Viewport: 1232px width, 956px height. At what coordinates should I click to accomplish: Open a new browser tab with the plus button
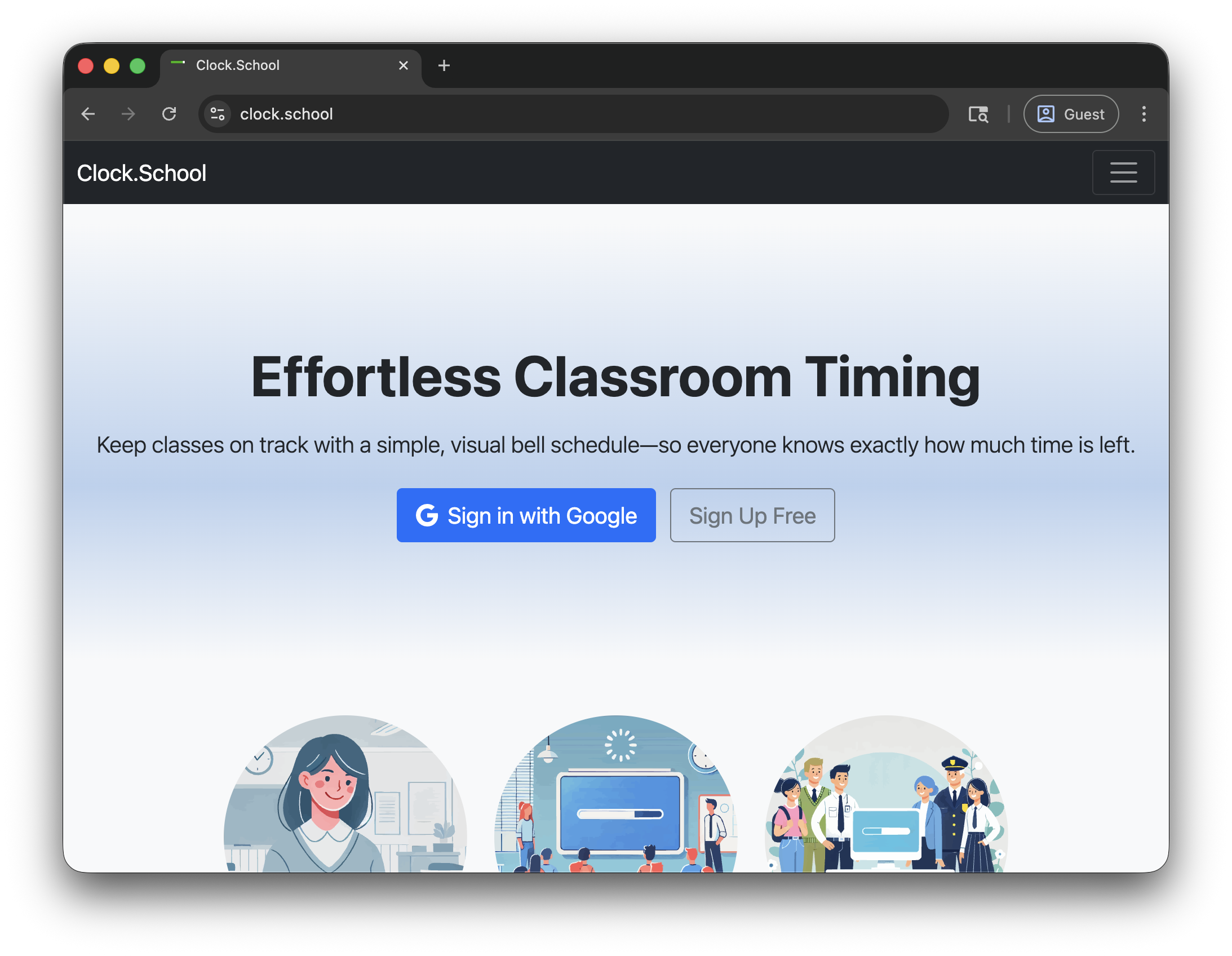pyautogui.click(x=444, y=65)
